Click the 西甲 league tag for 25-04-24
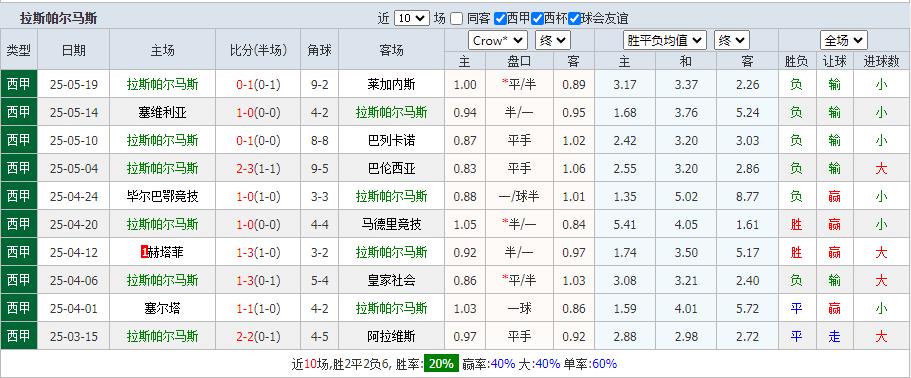 click(x=19, y=196)
